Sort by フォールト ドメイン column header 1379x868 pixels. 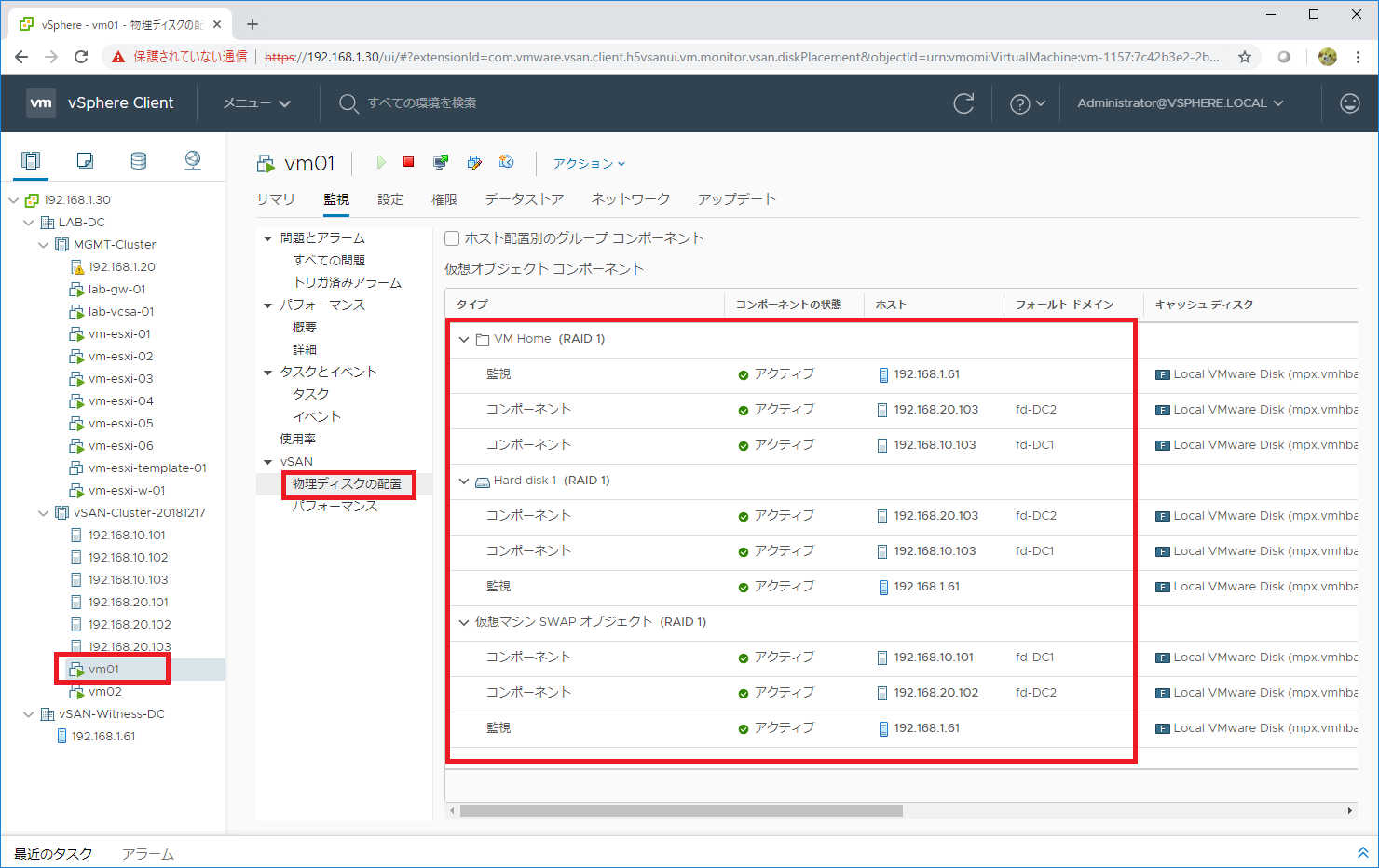[x=1064, y=305]
